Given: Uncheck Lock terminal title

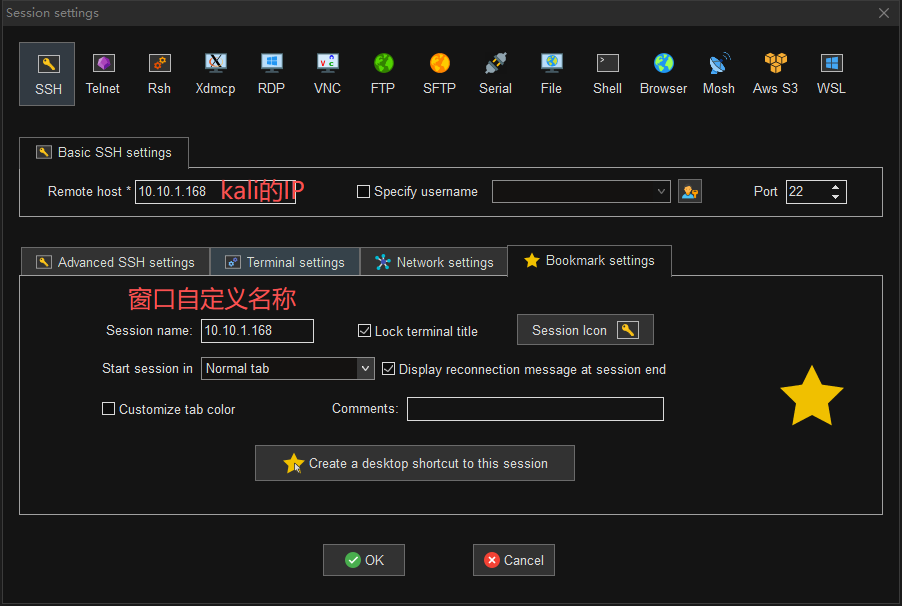Looking at the screenshot, I should [365, 331].
